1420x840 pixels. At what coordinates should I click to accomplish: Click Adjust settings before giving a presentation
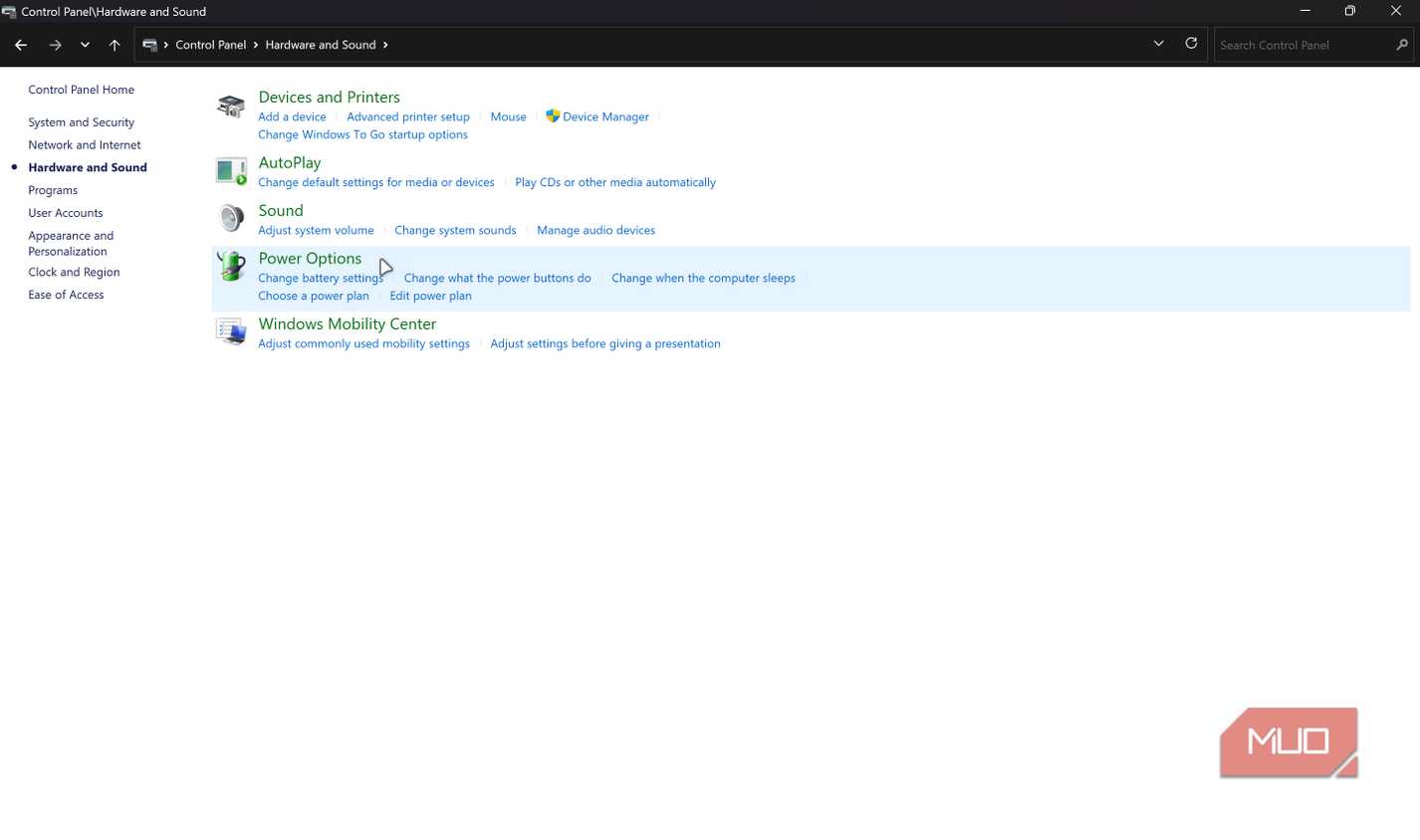point(605,343)
